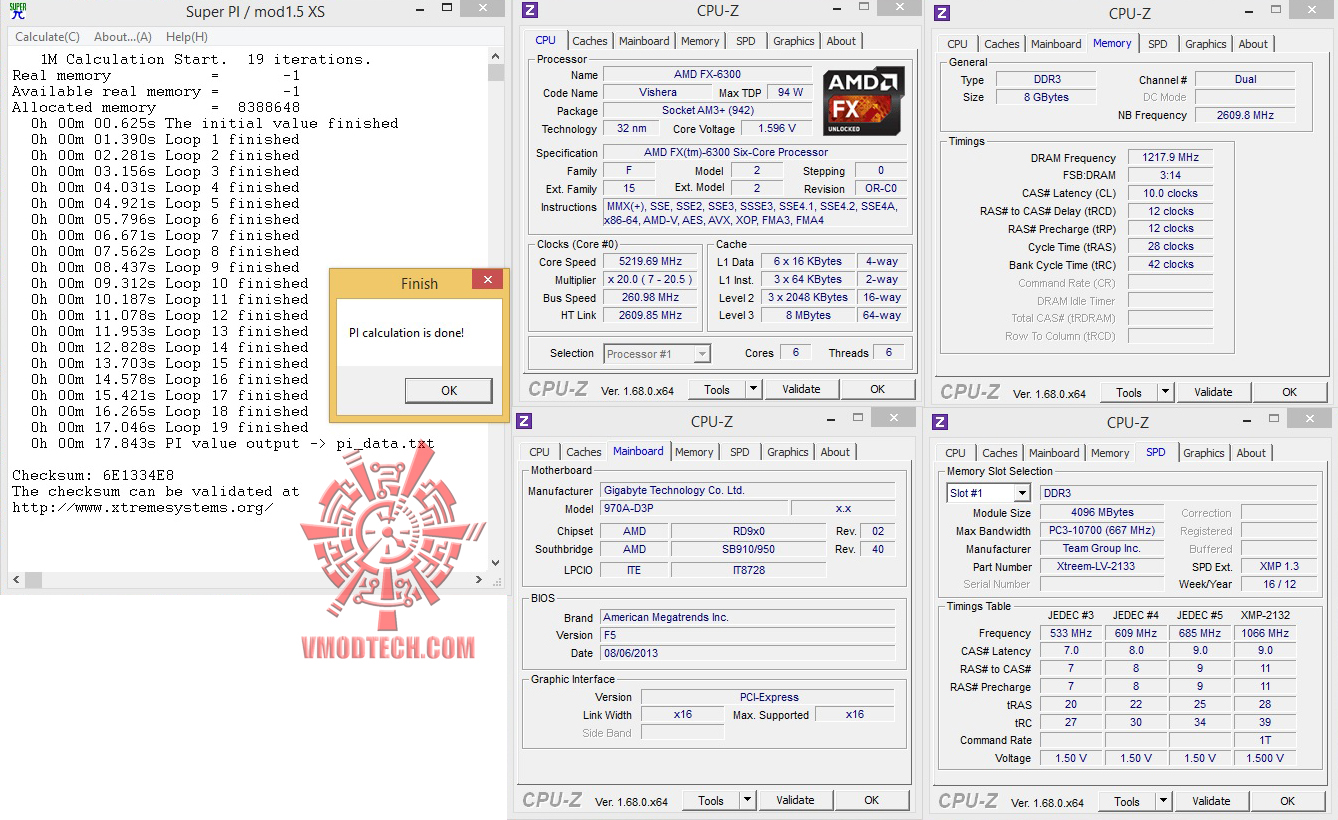Click the processor Name field 'AMD FX-6300'
1338x820 pixels.
coord(708,75)
